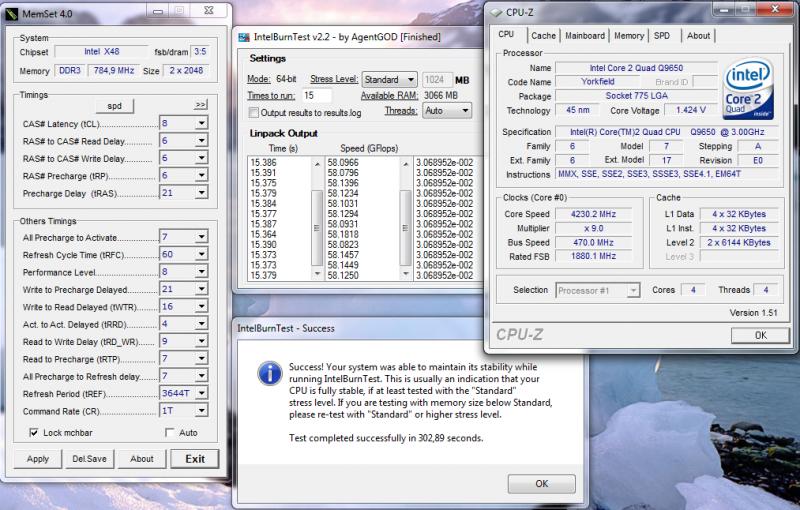Image resolution: width=800 pixels, height=510 pixels.
Task: Switch to the About tab in CPU-Z
Action: click(x=698, y=36)
